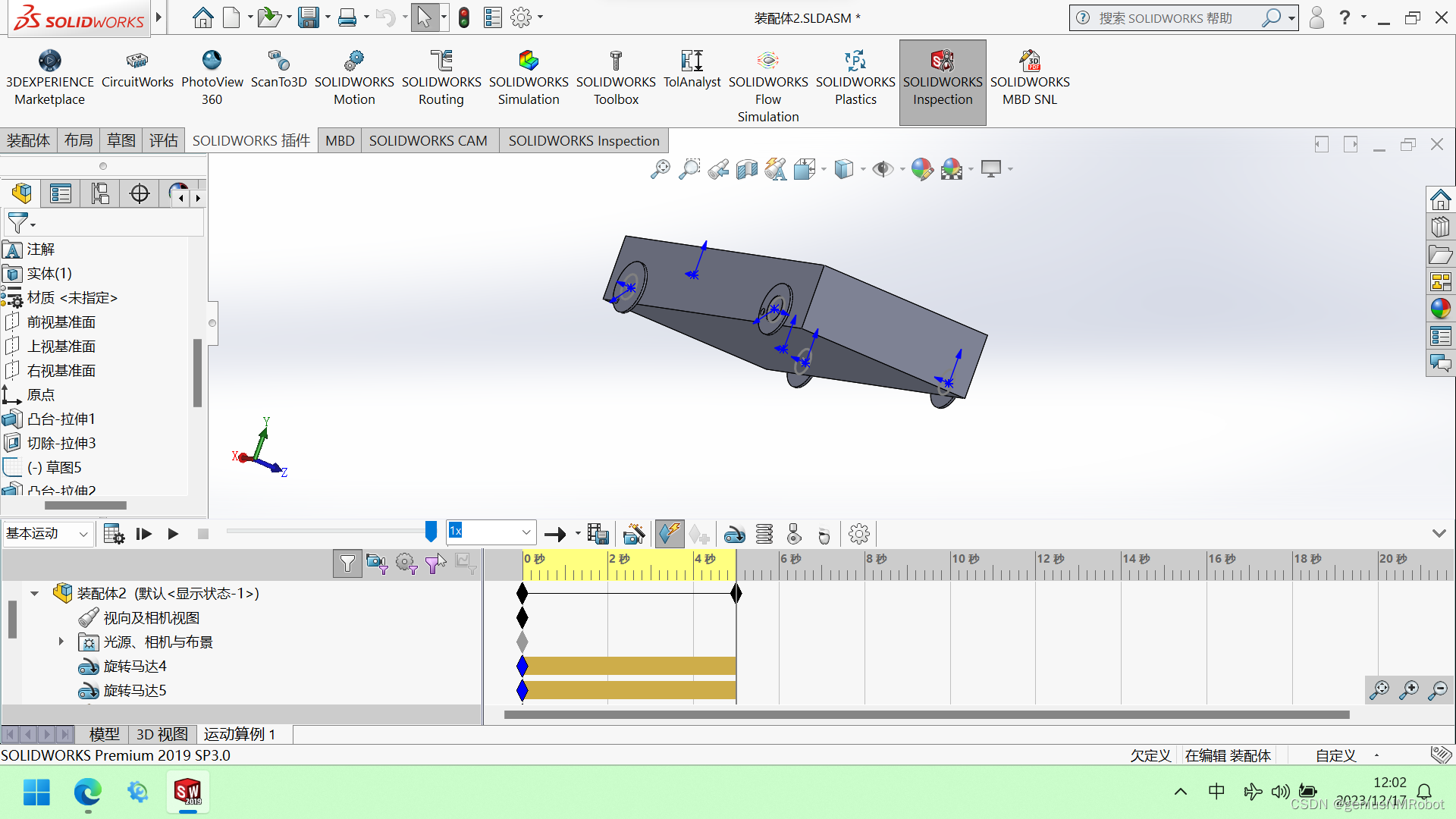Switch to 草图 command tab

point(121,140)
